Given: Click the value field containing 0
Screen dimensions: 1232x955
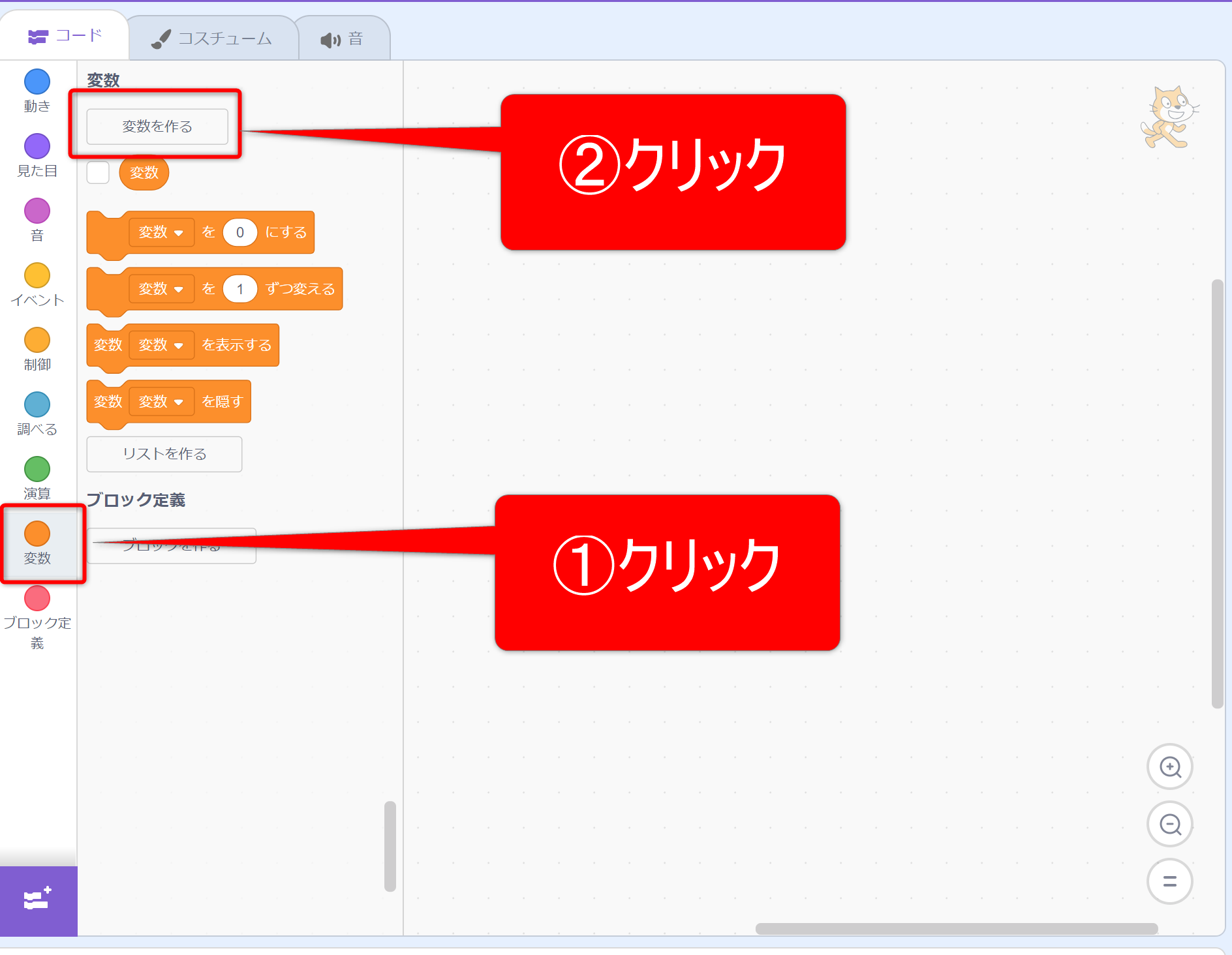Looking at the screenshot, I should (x=239, y=233).
